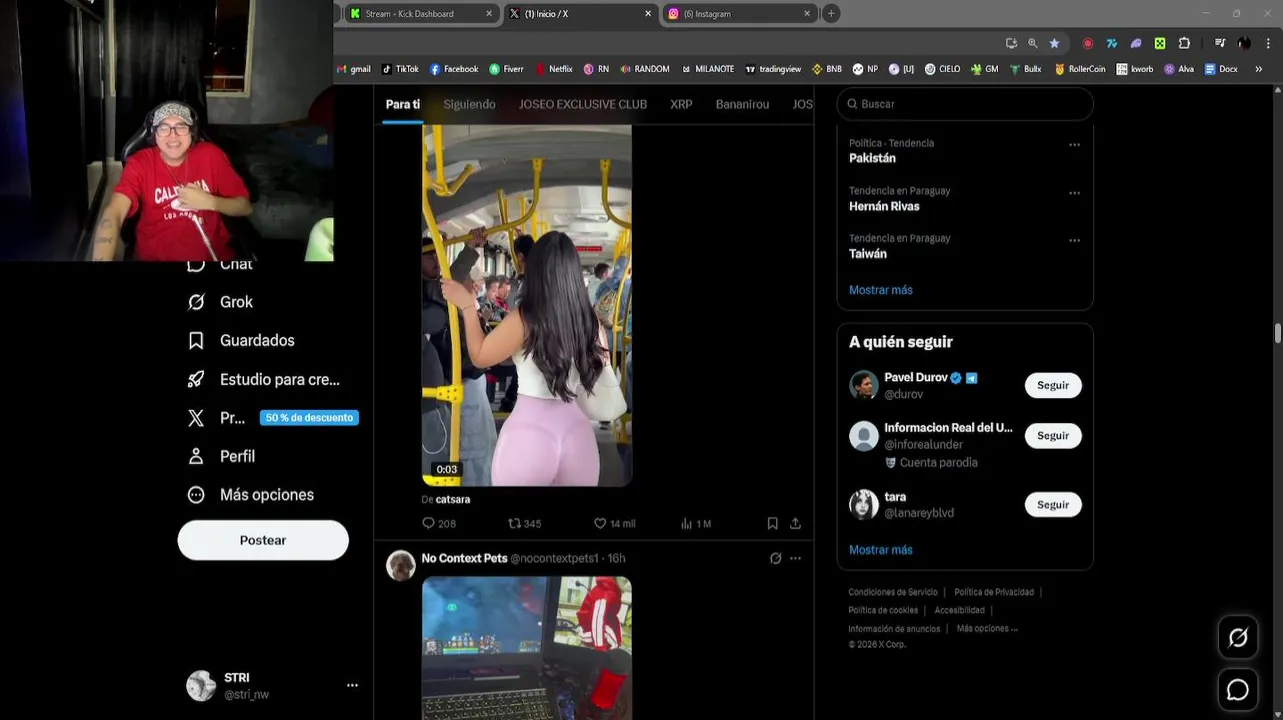Bookmark this page with the star icon
This screenshot has width=1283, height=720.
coord(1054,43)
